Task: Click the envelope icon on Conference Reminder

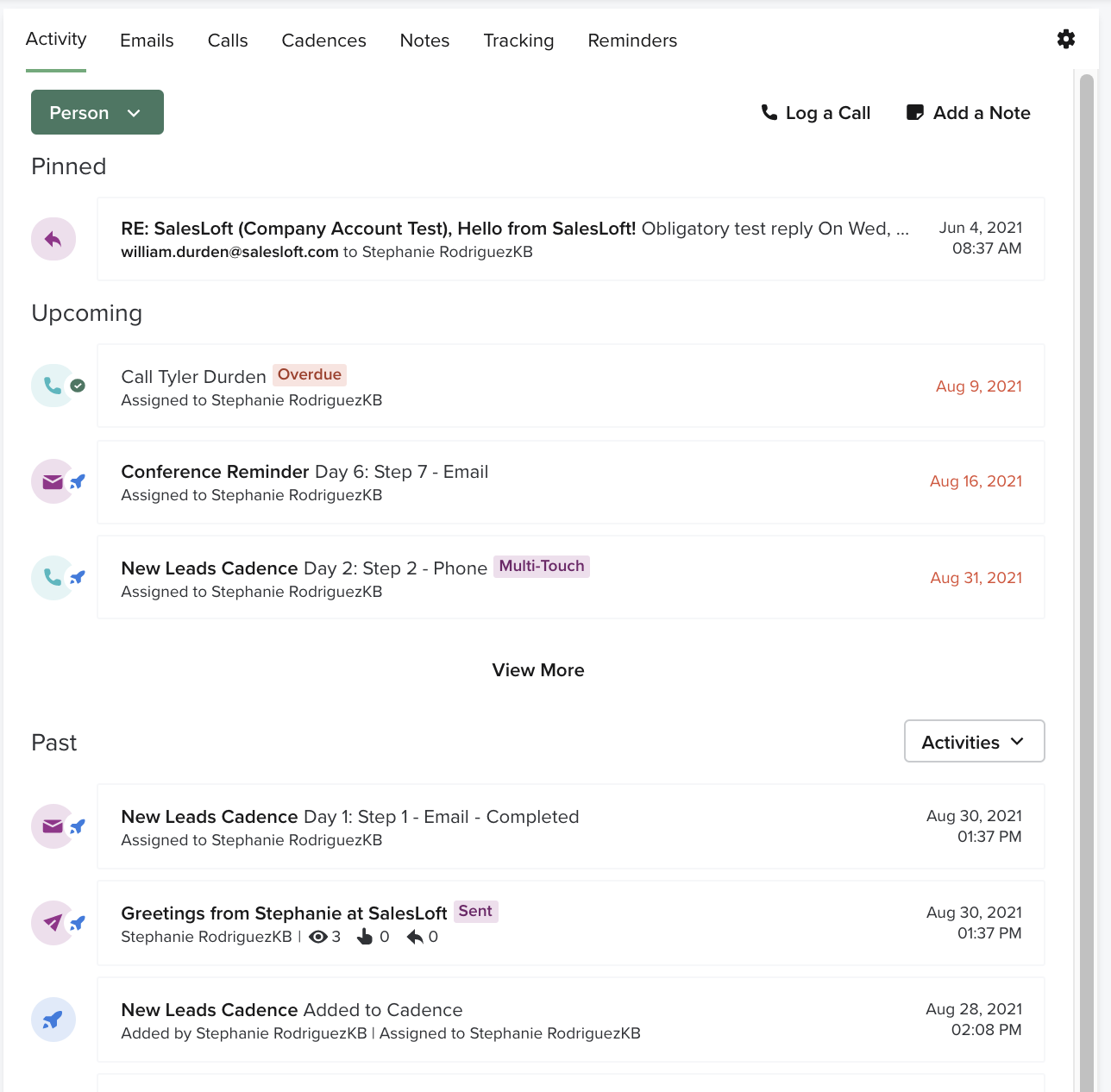Action: coord(53,481)
